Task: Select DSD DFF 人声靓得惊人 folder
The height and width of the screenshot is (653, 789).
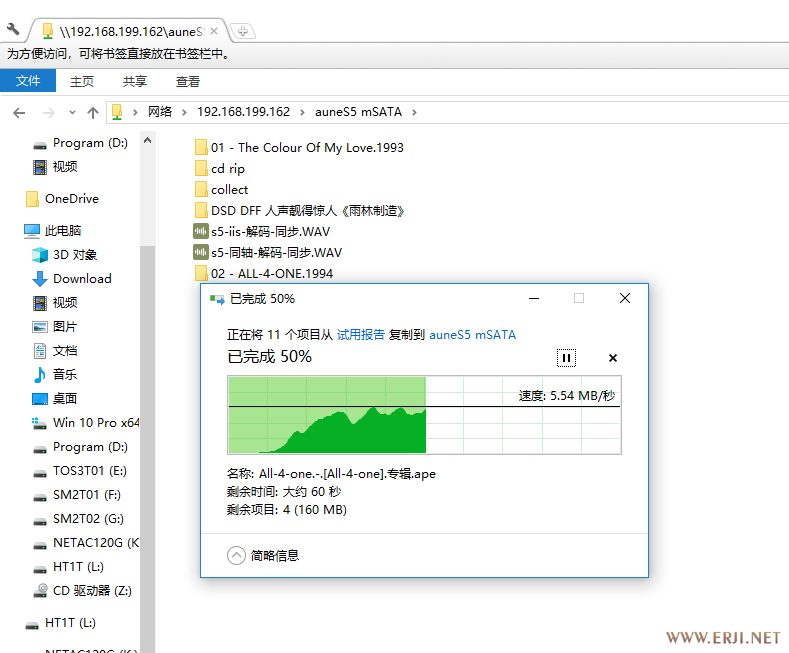Action: tap(299, 211)
